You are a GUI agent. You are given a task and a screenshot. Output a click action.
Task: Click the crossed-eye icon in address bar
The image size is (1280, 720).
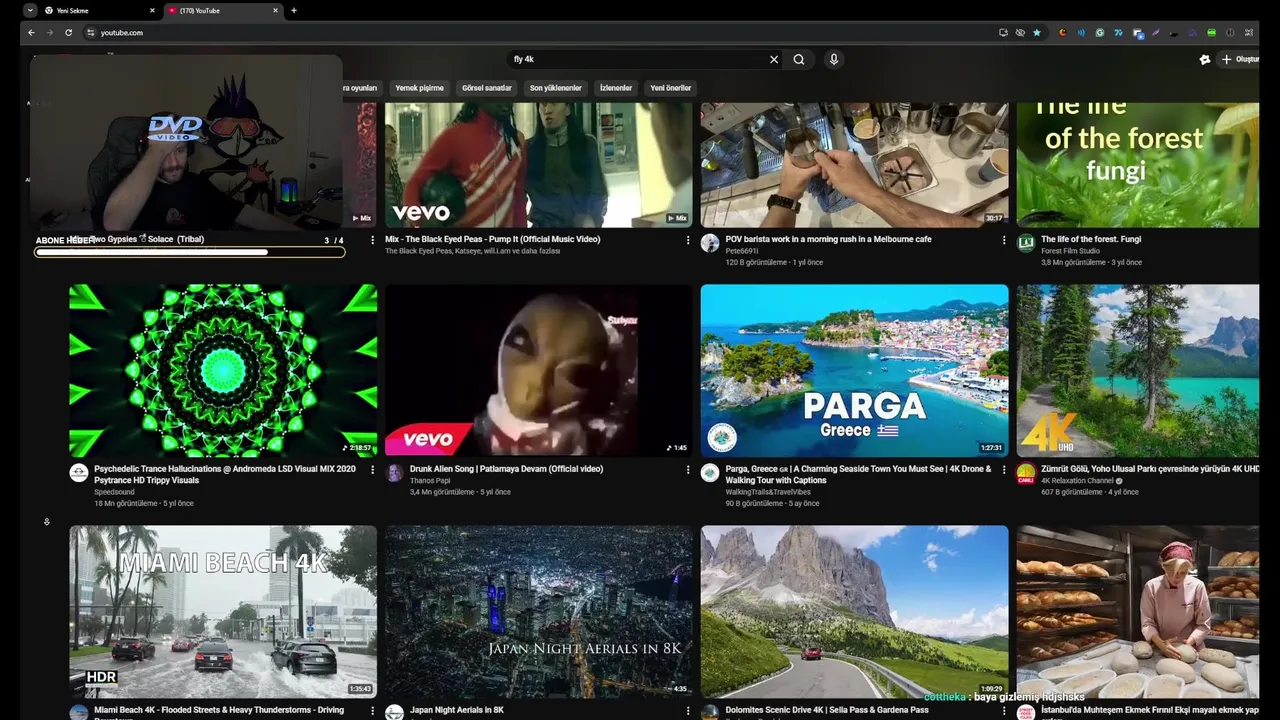1020,32
